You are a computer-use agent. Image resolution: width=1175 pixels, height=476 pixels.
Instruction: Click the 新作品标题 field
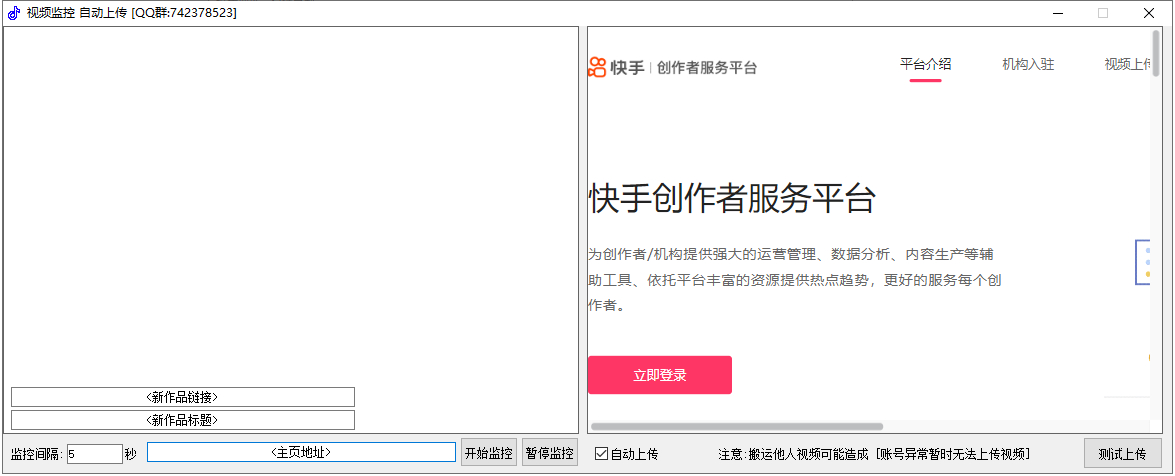point(183,420)
